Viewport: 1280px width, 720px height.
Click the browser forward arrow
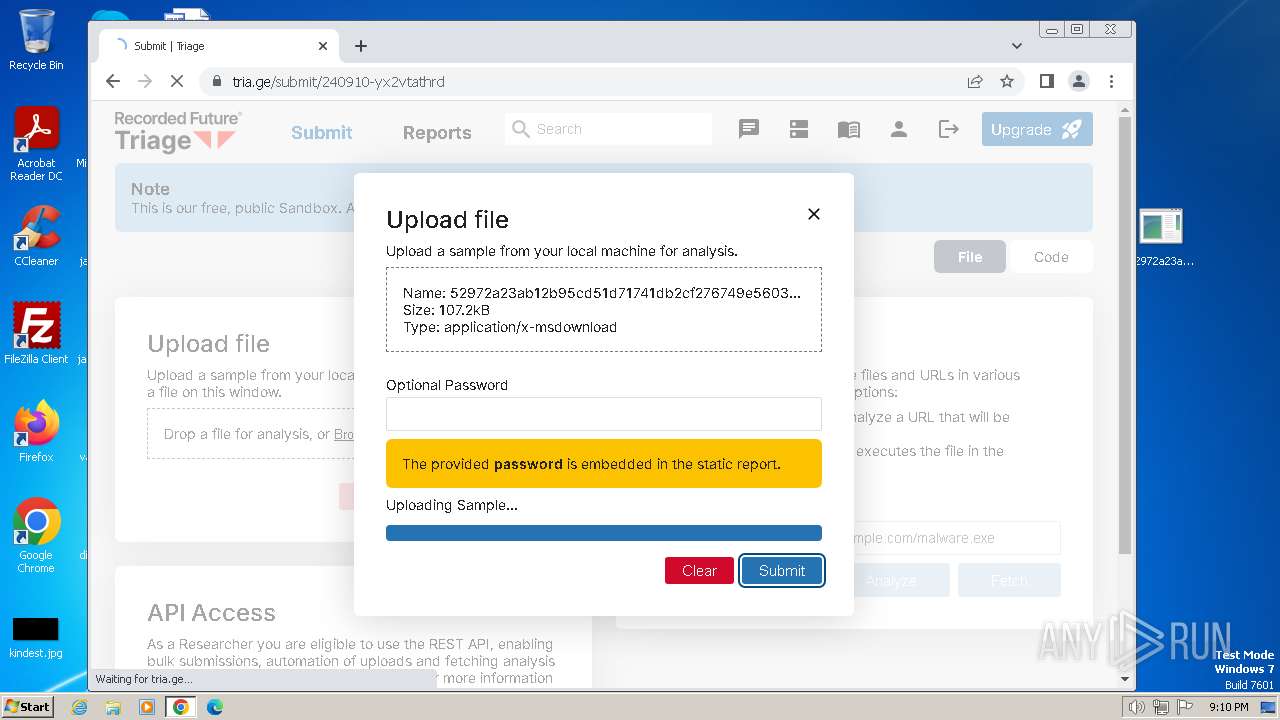tap(145, 81)
